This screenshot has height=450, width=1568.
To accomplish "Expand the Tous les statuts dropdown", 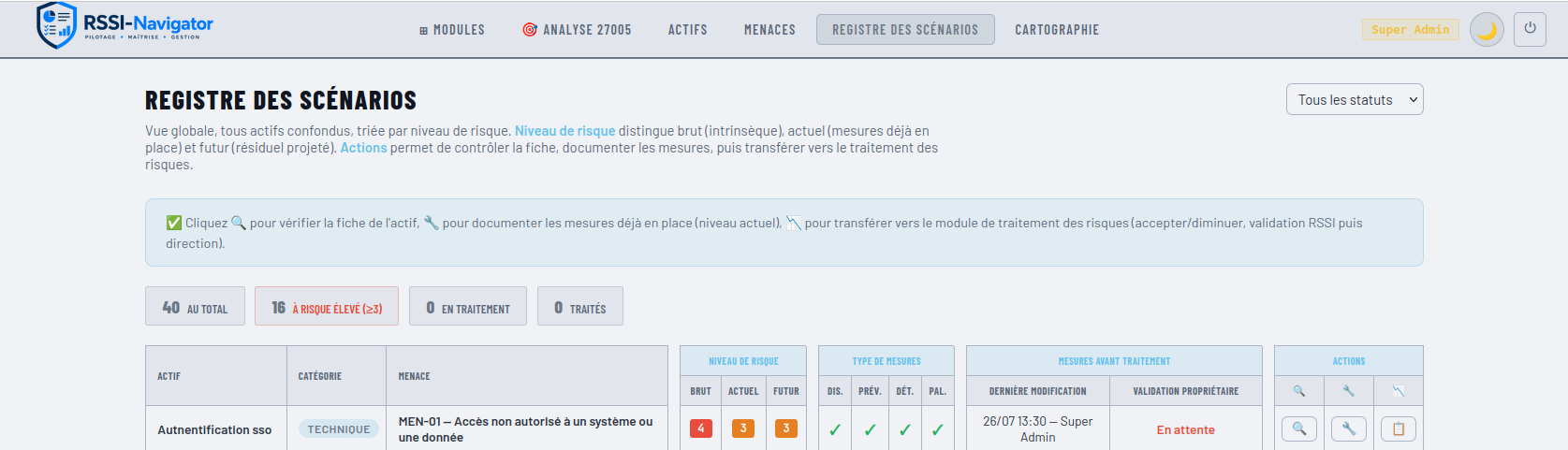I will click(x=1355, y=100).
